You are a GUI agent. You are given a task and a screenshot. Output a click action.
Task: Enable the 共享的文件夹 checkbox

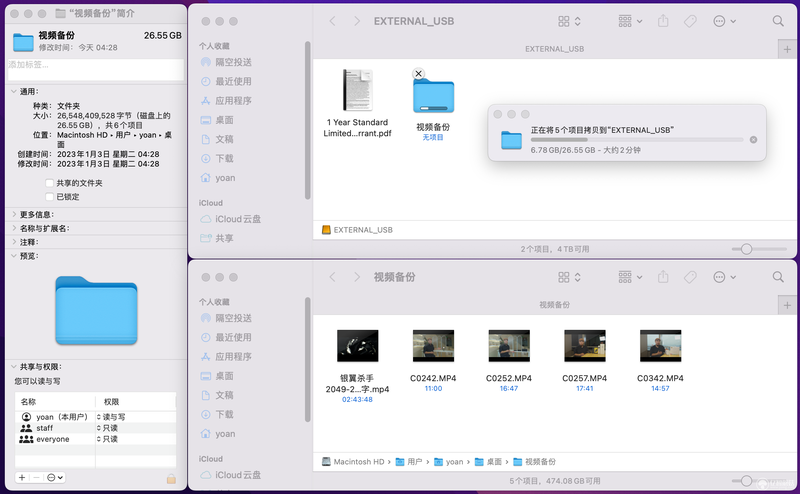(x=49, y=183)
